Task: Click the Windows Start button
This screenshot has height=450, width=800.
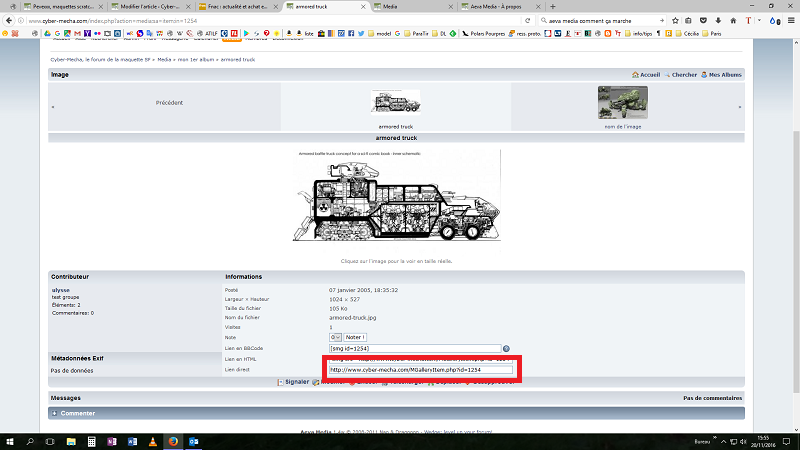Action: pyautogui.click(x=9, y=441)
